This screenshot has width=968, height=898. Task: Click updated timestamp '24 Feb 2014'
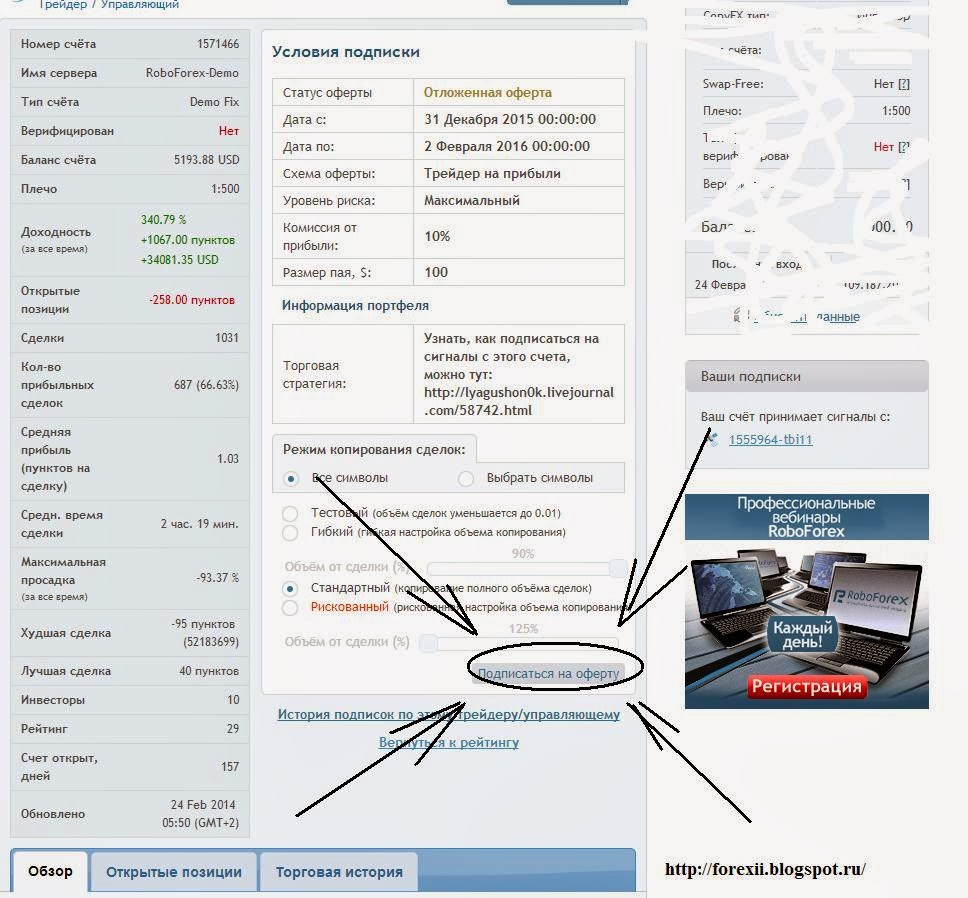point(203,805)
